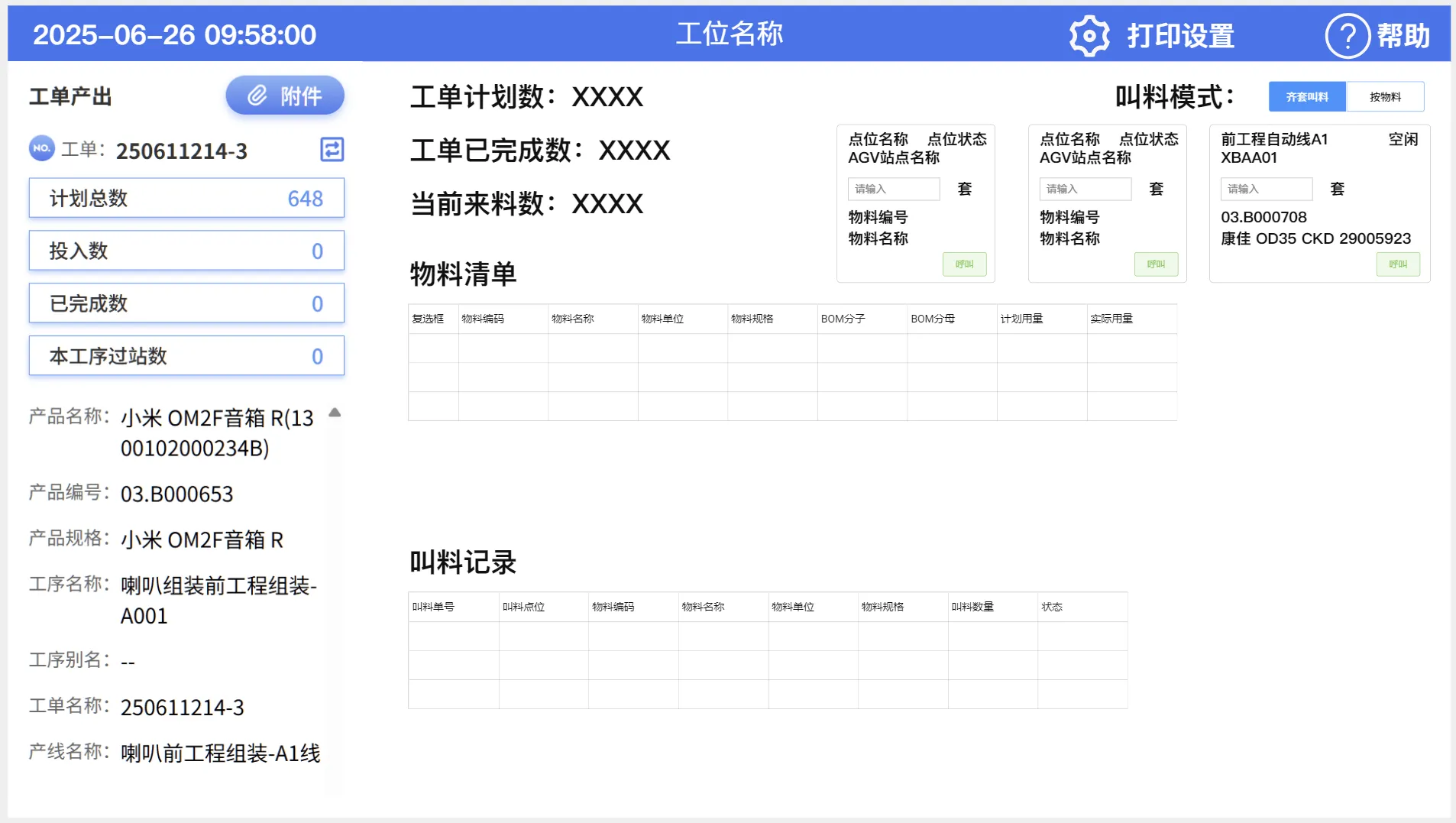The image size is (1456, 823).
Task: Focus quantity input in first AGV card
Action: [893, 189]
